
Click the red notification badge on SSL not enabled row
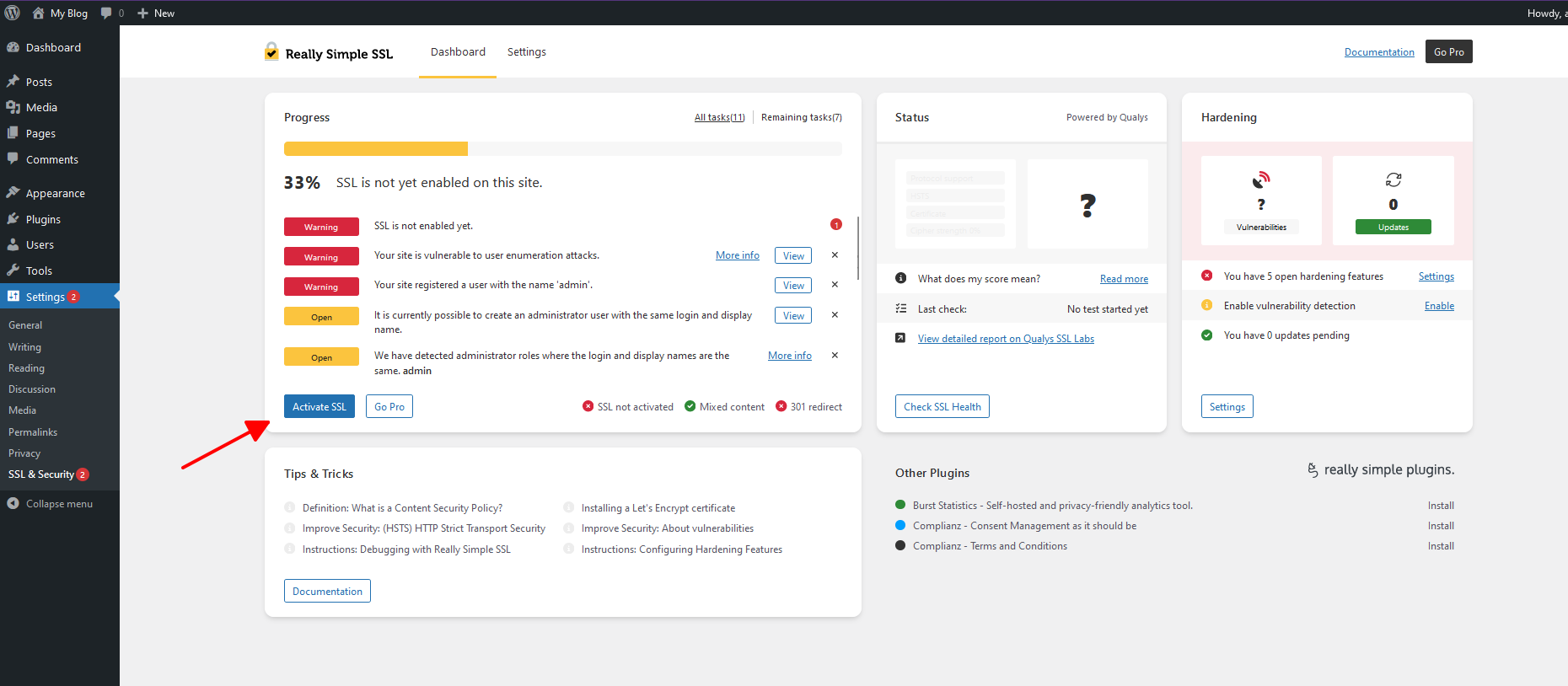click(836, 224)
